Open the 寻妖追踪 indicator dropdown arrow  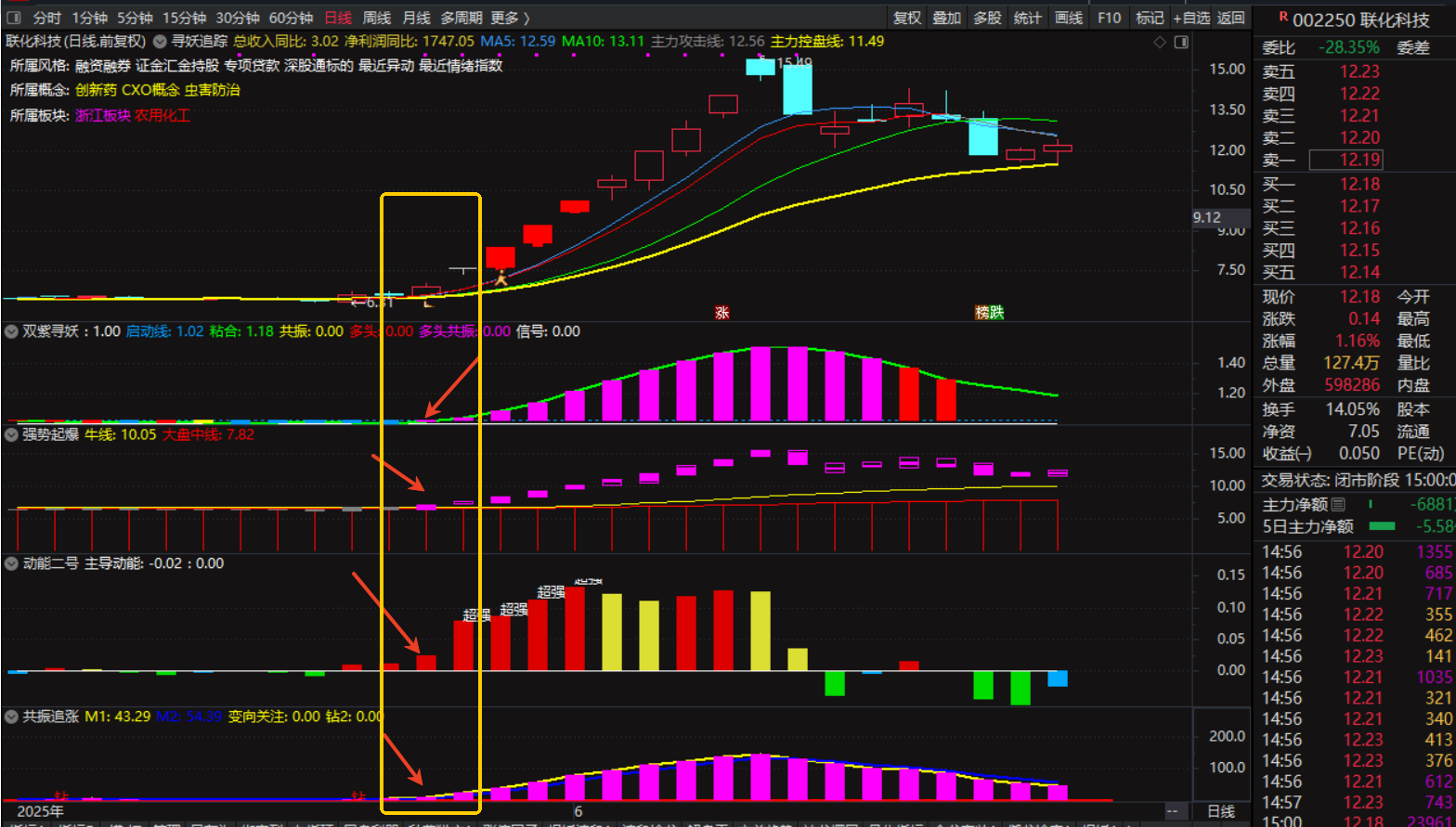coord(160,42)
